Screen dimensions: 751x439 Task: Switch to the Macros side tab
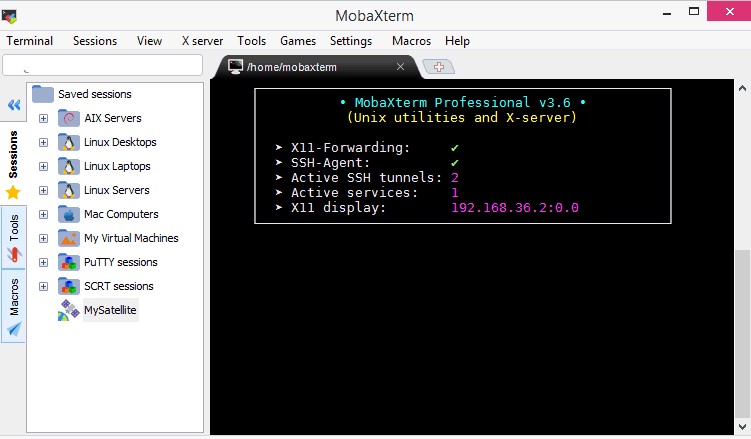point(13,306)
